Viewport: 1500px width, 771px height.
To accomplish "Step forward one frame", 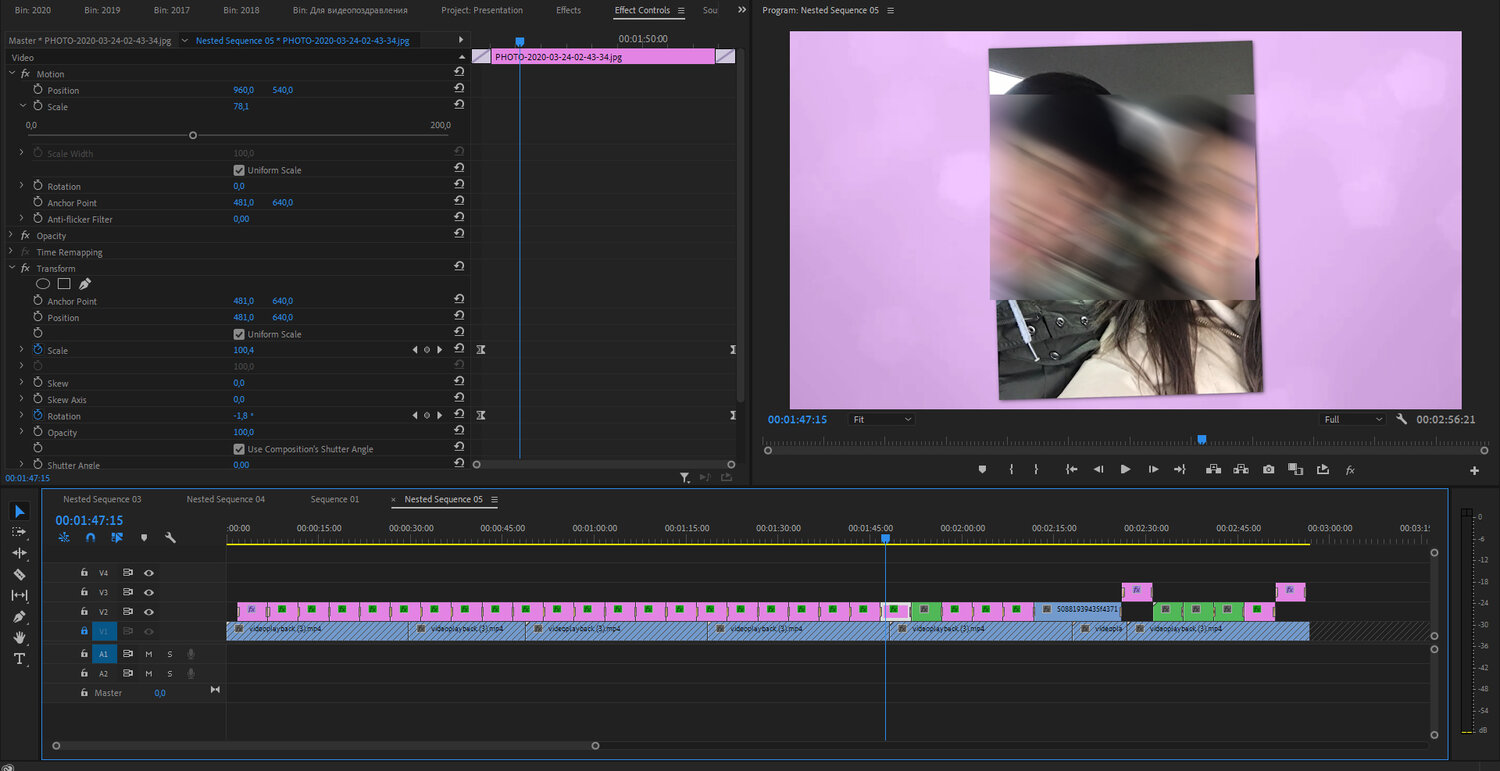I will pyautogui.click(x=1153, y=469).
